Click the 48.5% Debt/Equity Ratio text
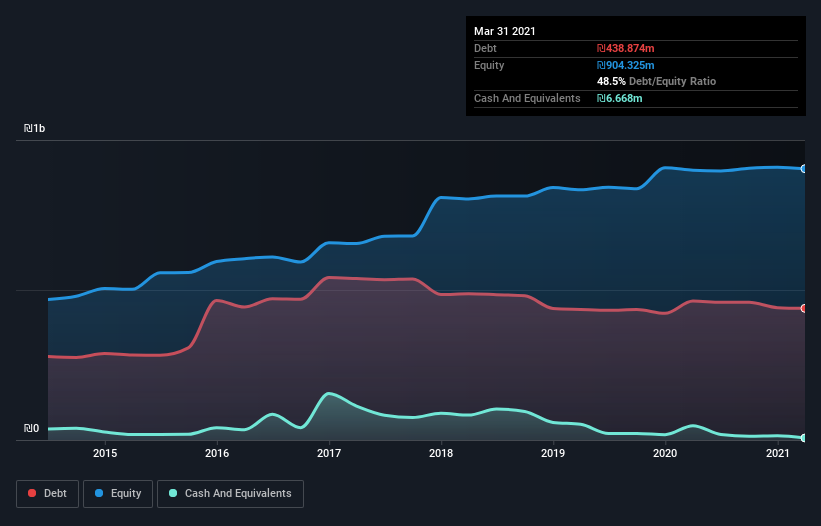This screenshot has width=821, height=526. [x=657, y=81]
